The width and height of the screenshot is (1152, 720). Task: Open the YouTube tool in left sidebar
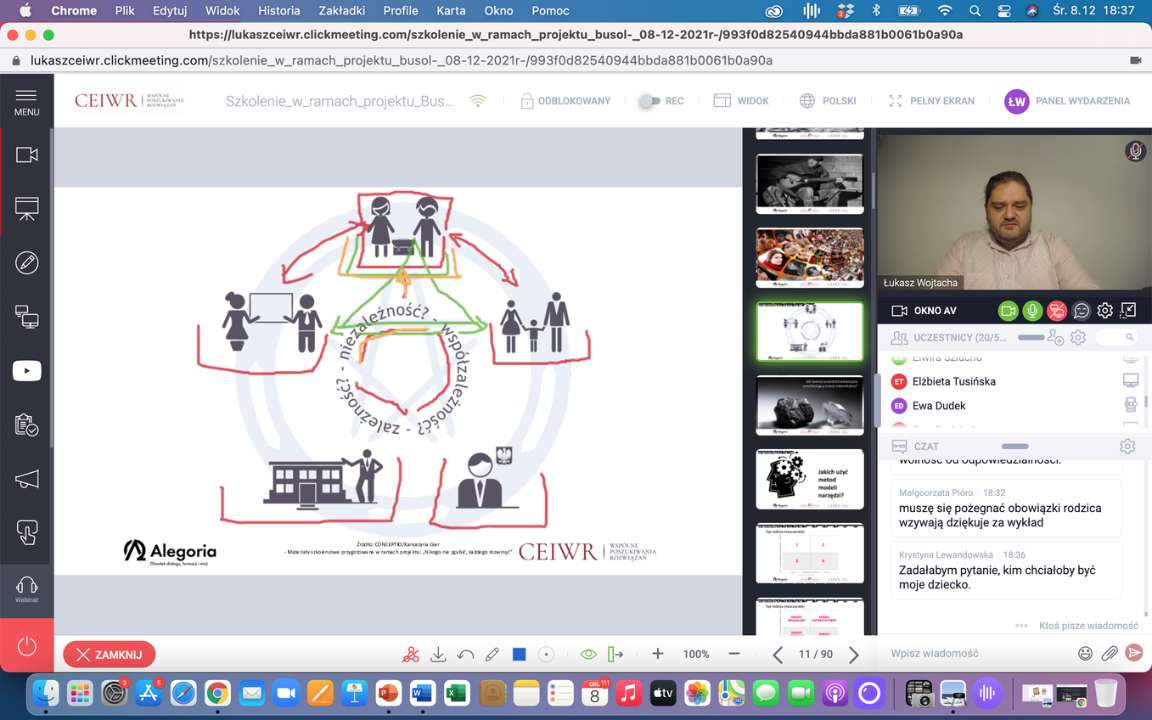27,371
